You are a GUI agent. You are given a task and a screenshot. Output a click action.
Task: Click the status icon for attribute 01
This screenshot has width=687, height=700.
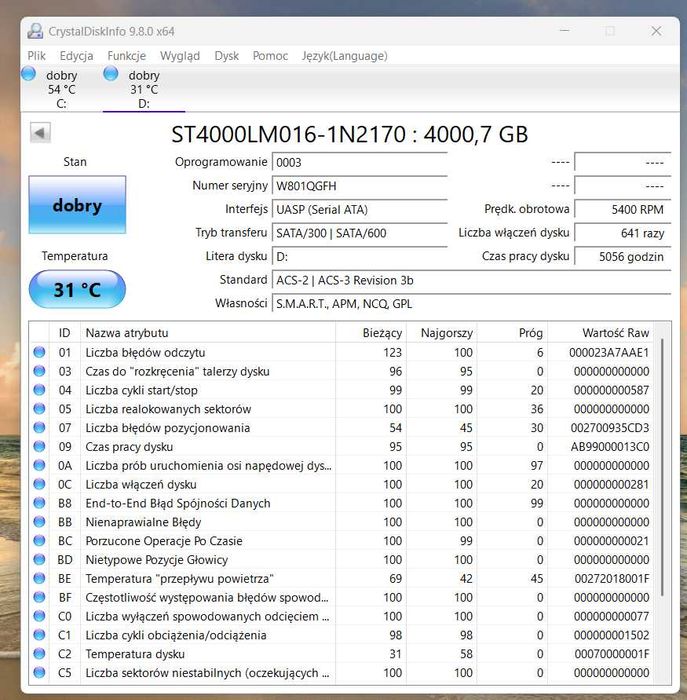pyautogui.click(x=39, y=352)
